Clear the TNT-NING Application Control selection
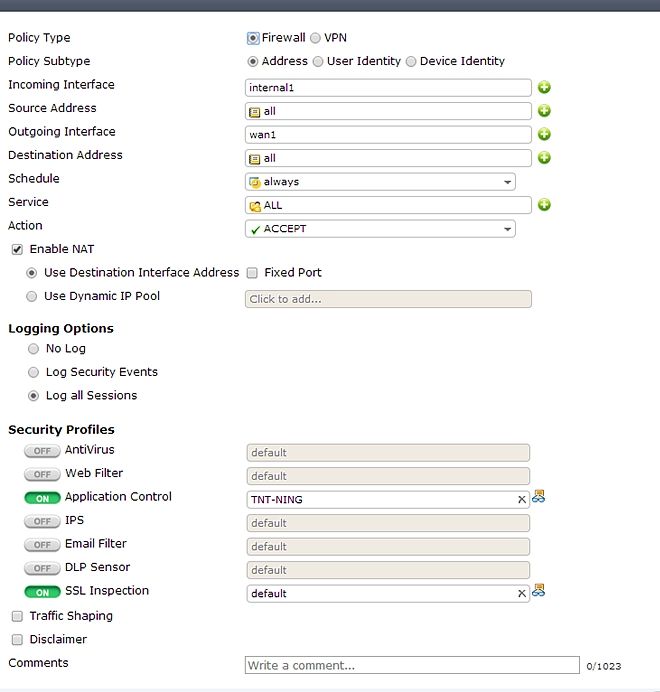Viewport: 660px width, 692px height. (x=521, y=499)
